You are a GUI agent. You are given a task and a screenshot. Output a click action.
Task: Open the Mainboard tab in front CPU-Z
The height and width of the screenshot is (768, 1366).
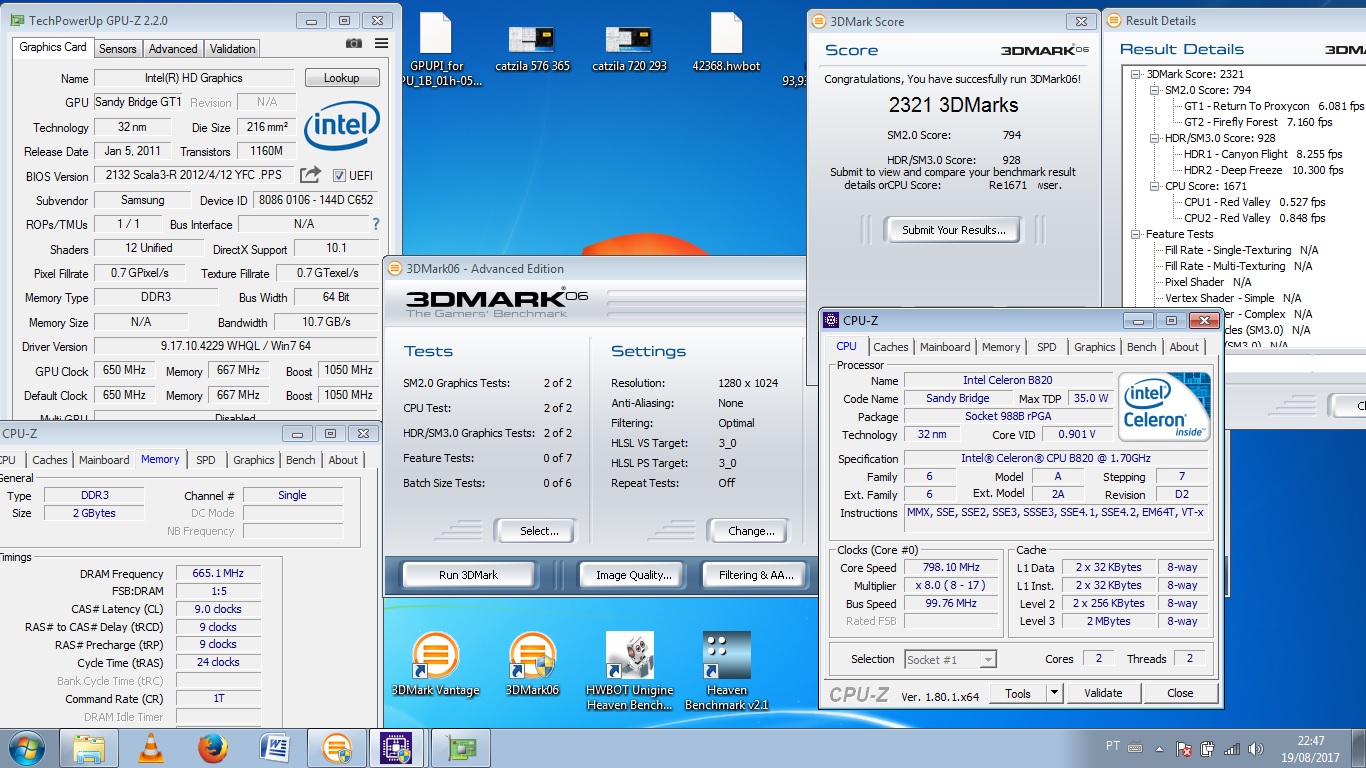click(x=945, y=347)
